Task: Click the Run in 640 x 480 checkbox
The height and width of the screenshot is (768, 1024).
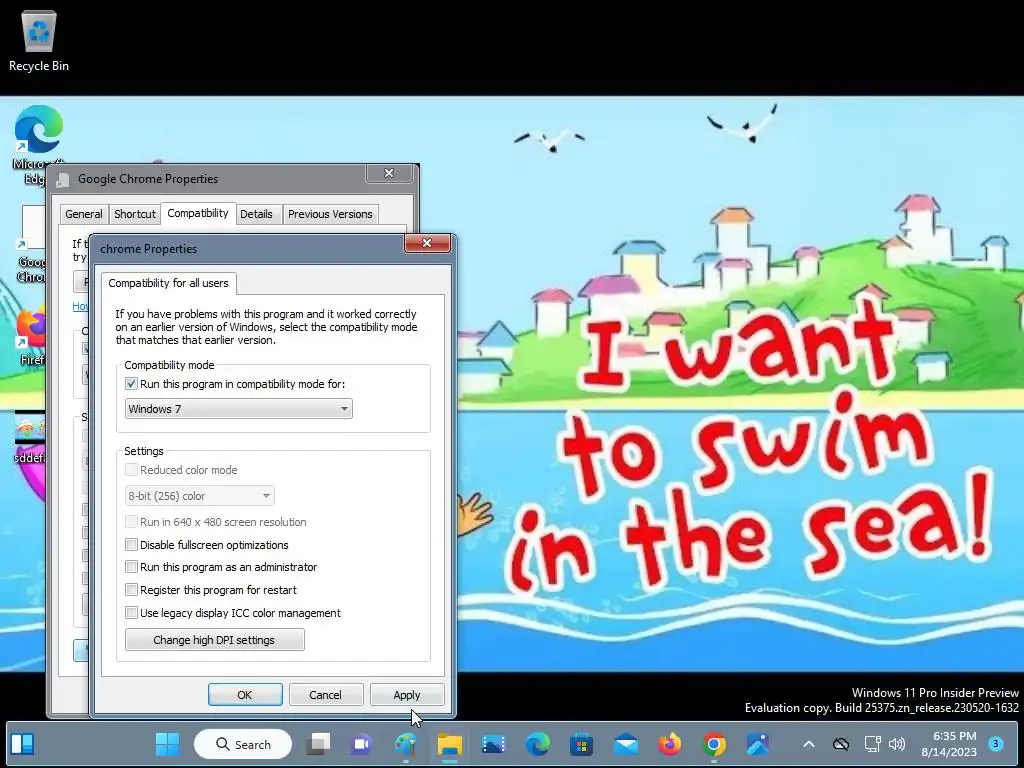Action: [x=131, y=522]
